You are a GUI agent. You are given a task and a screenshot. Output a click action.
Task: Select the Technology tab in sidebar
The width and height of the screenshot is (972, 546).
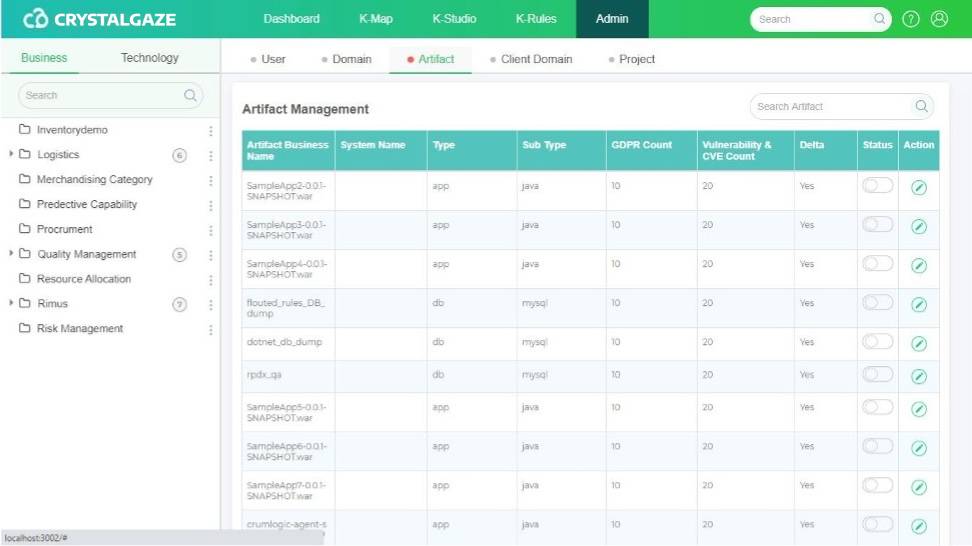[149, 58]
